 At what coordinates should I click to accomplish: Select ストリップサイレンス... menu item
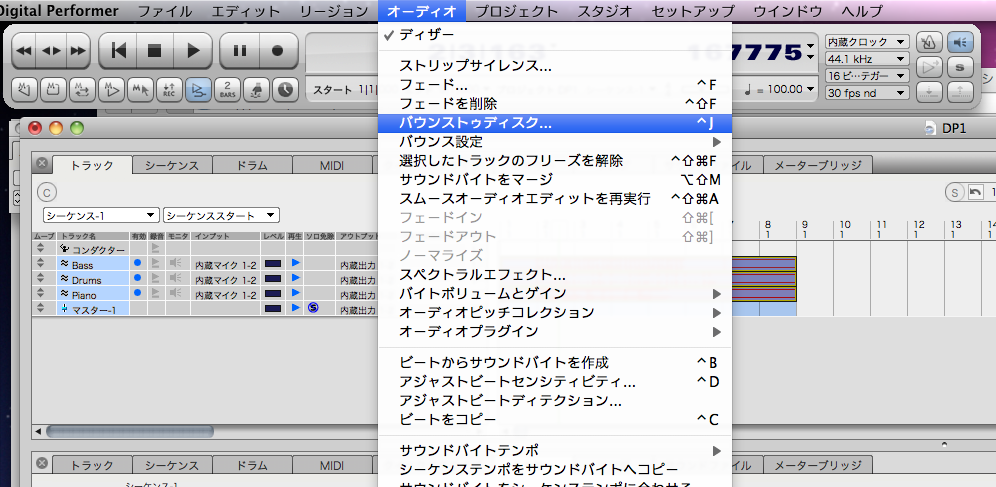(x=555, y=65)
